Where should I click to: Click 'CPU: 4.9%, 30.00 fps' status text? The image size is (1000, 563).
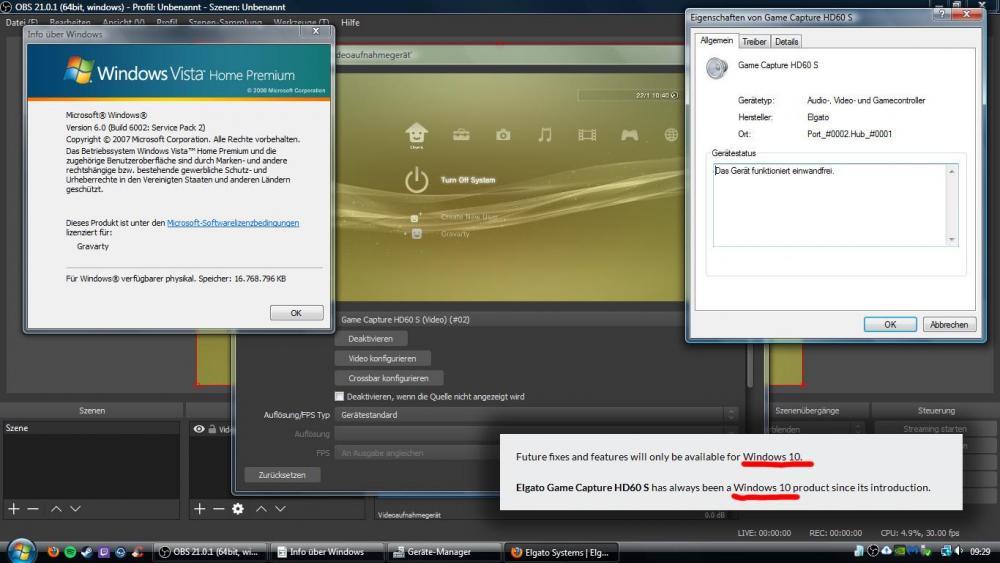[920, 533]
